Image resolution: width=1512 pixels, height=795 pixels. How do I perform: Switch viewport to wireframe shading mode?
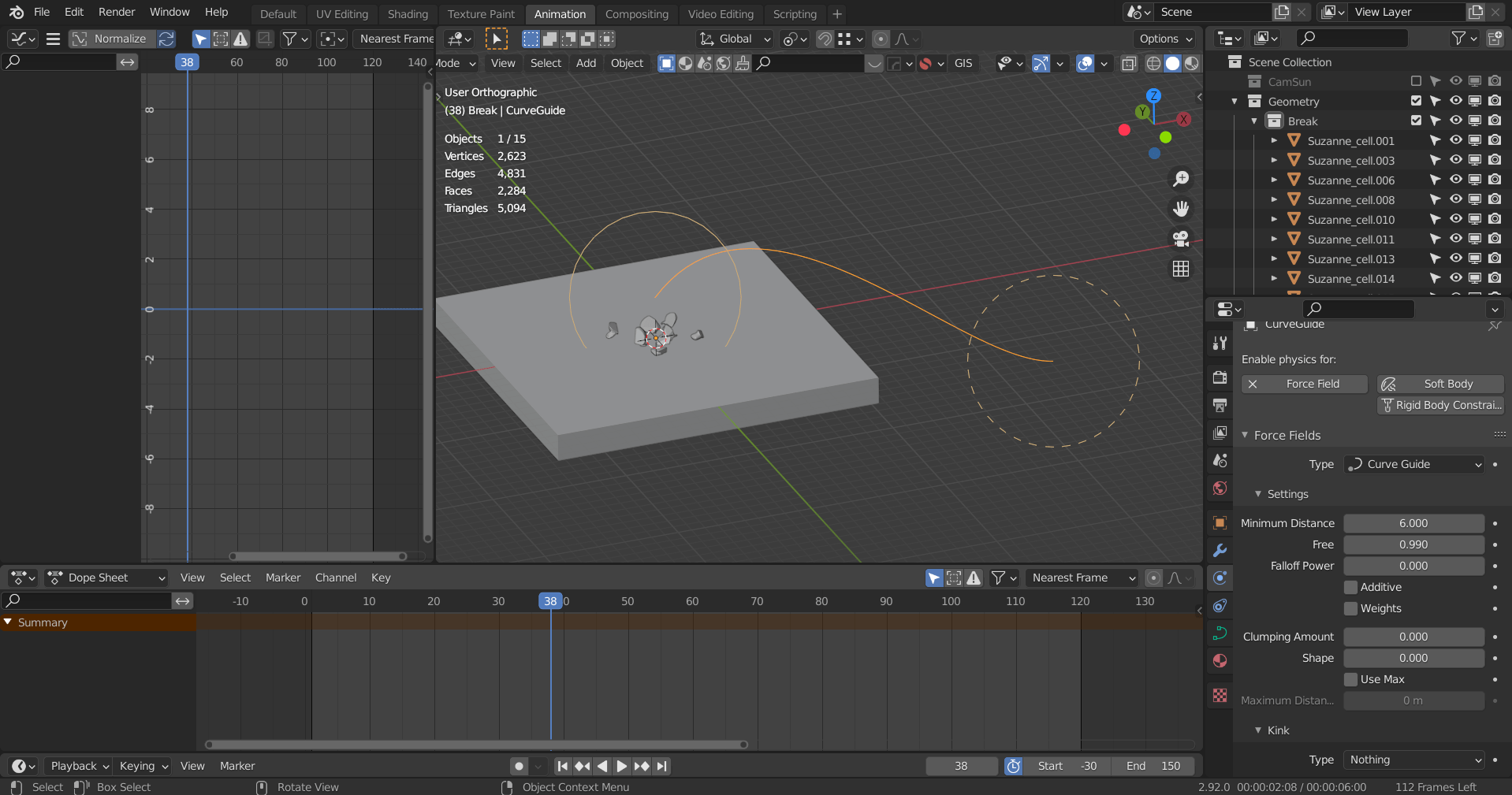1153,64
